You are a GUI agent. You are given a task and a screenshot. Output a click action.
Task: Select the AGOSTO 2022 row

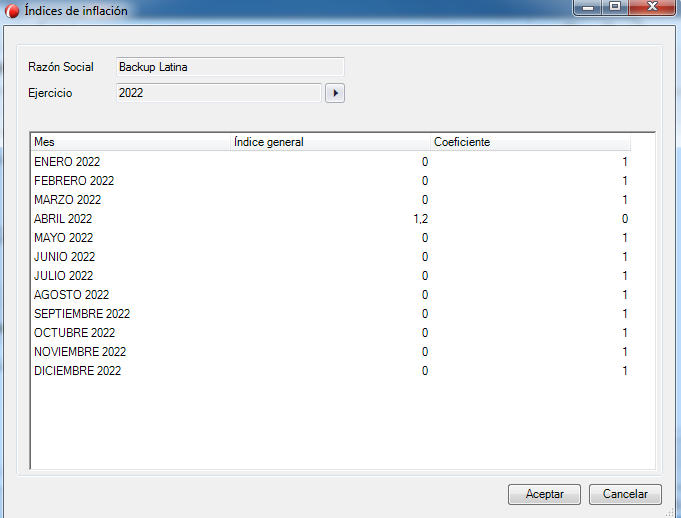point(331,295)
